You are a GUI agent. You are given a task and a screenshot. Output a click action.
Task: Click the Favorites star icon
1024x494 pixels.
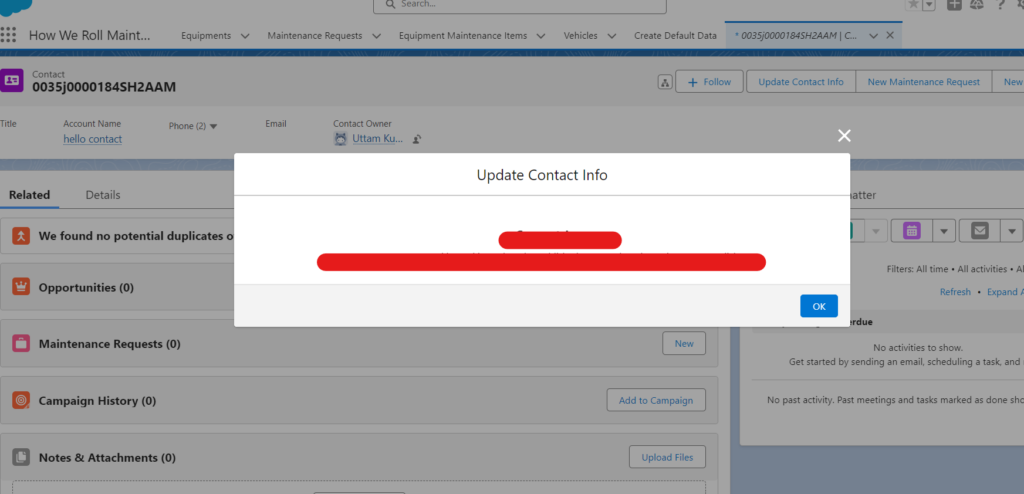pos(912,5)
